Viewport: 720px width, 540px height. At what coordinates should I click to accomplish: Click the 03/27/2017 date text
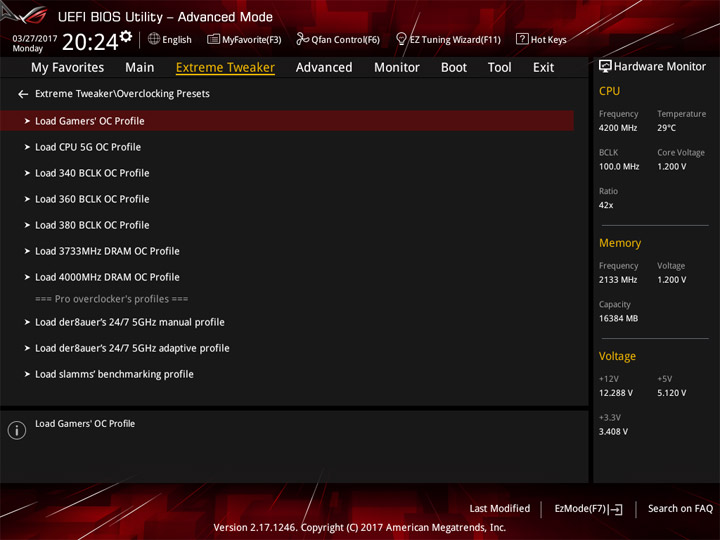pyautogui.click(x=35, y=39)
